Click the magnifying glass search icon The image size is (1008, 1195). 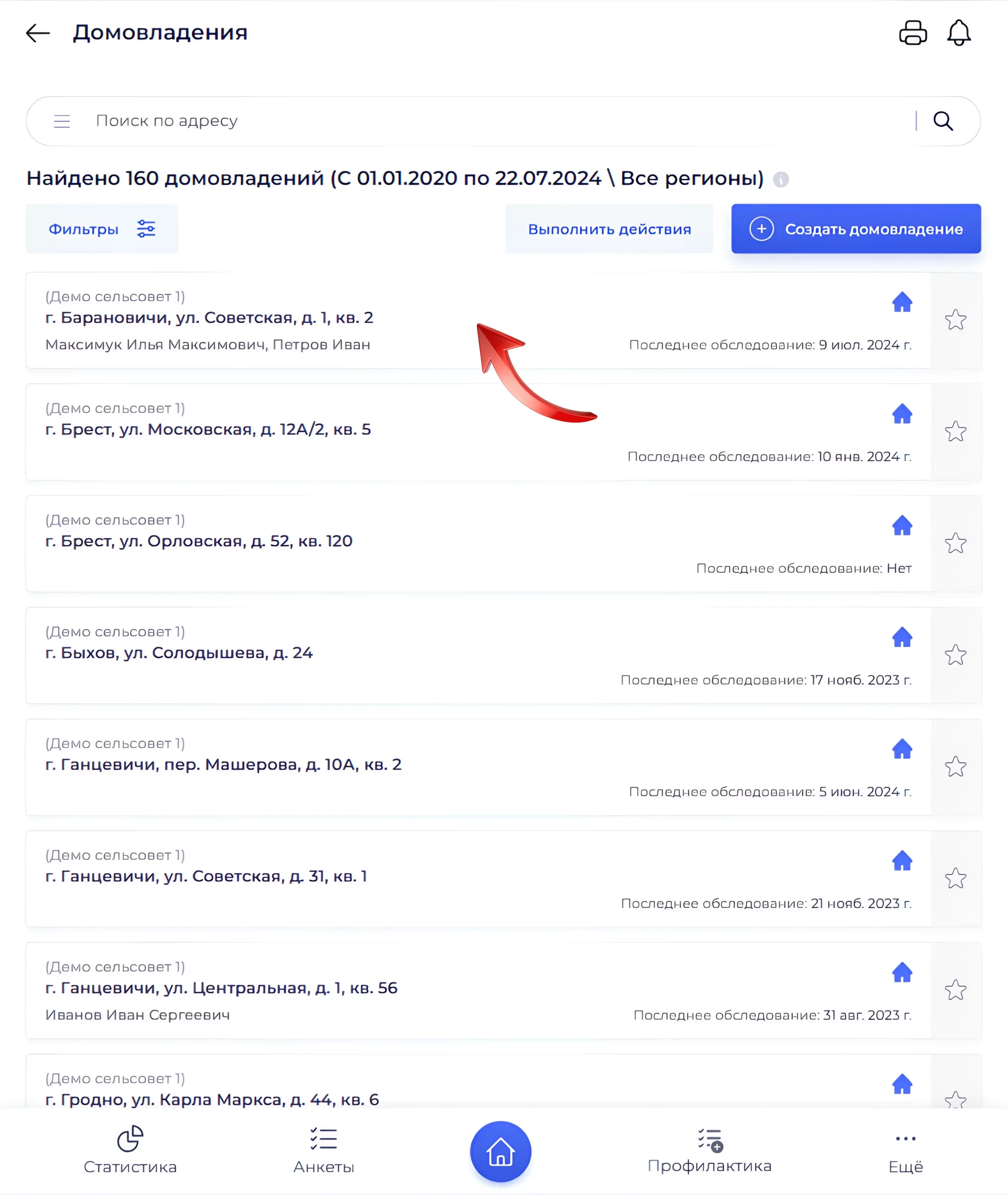(x=943, y=121)
